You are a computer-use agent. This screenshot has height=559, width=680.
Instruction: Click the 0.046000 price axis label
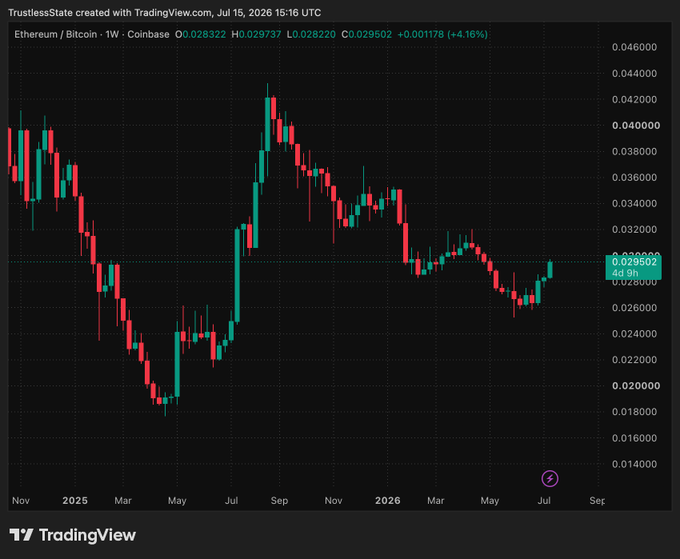634,47
